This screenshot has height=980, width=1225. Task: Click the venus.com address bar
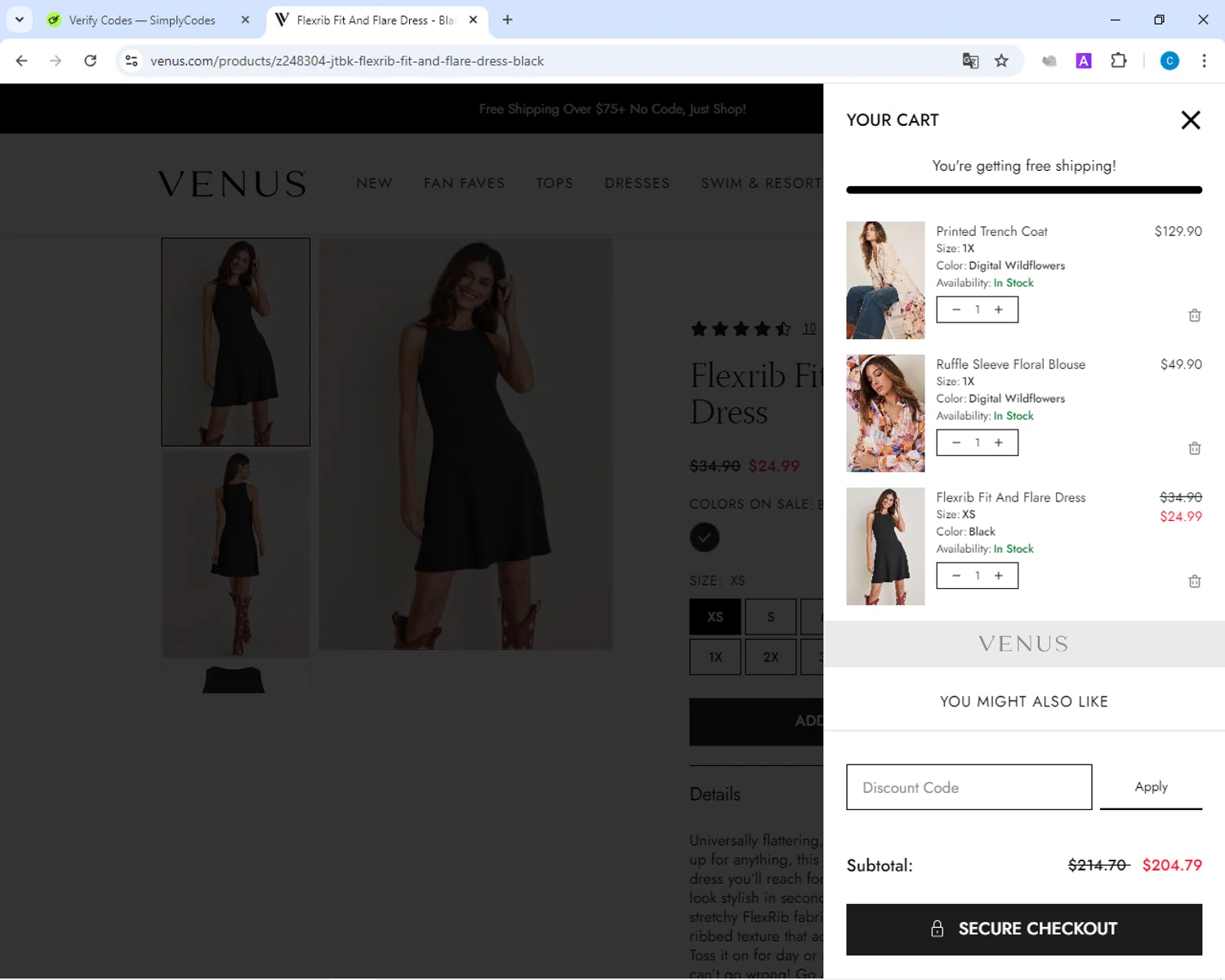point(347,61)
